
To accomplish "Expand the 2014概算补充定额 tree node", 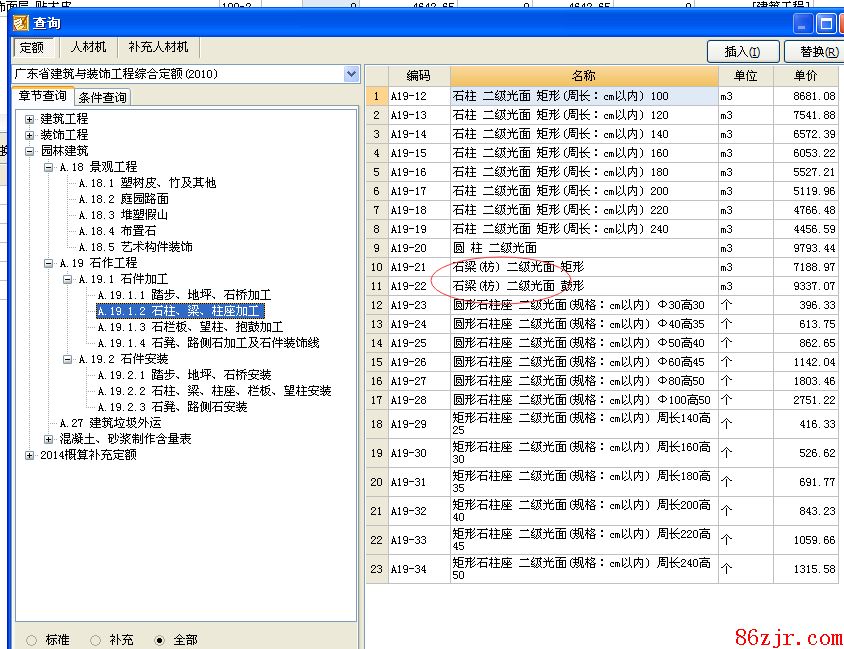I will pos(30,455).
